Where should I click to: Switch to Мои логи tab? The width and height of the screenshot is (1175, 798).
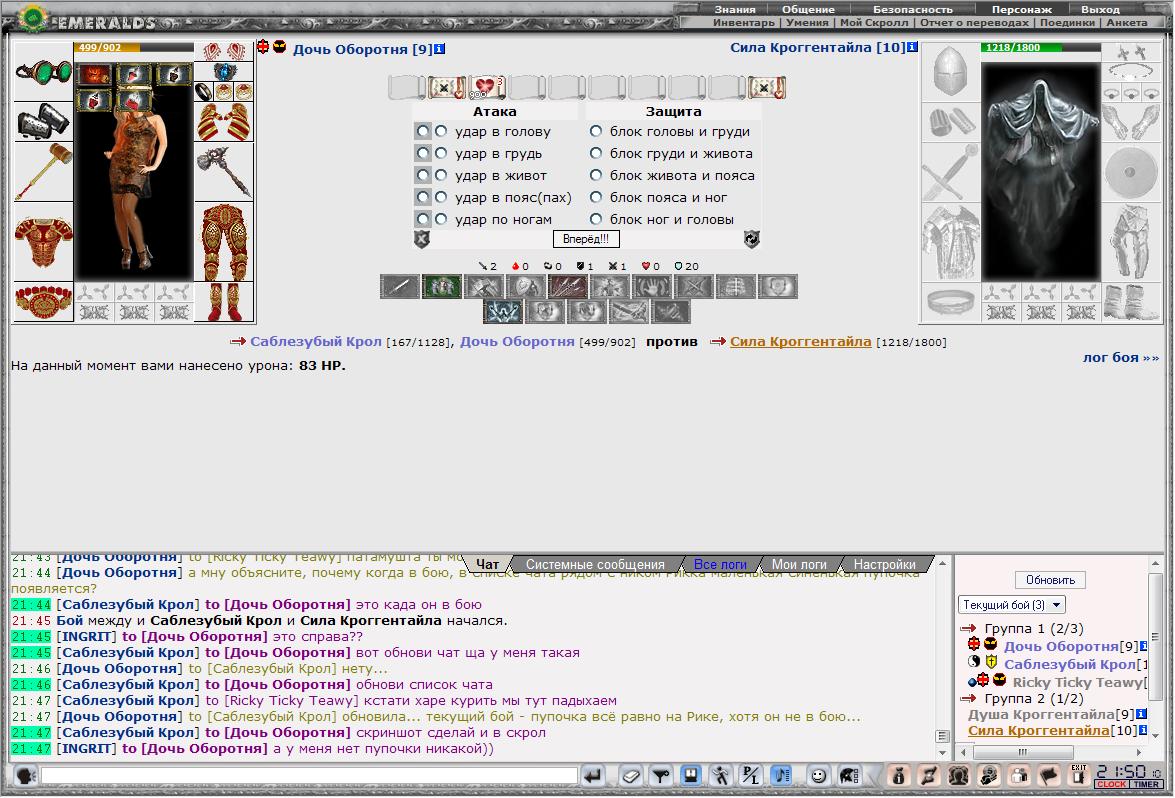(799, 564)
